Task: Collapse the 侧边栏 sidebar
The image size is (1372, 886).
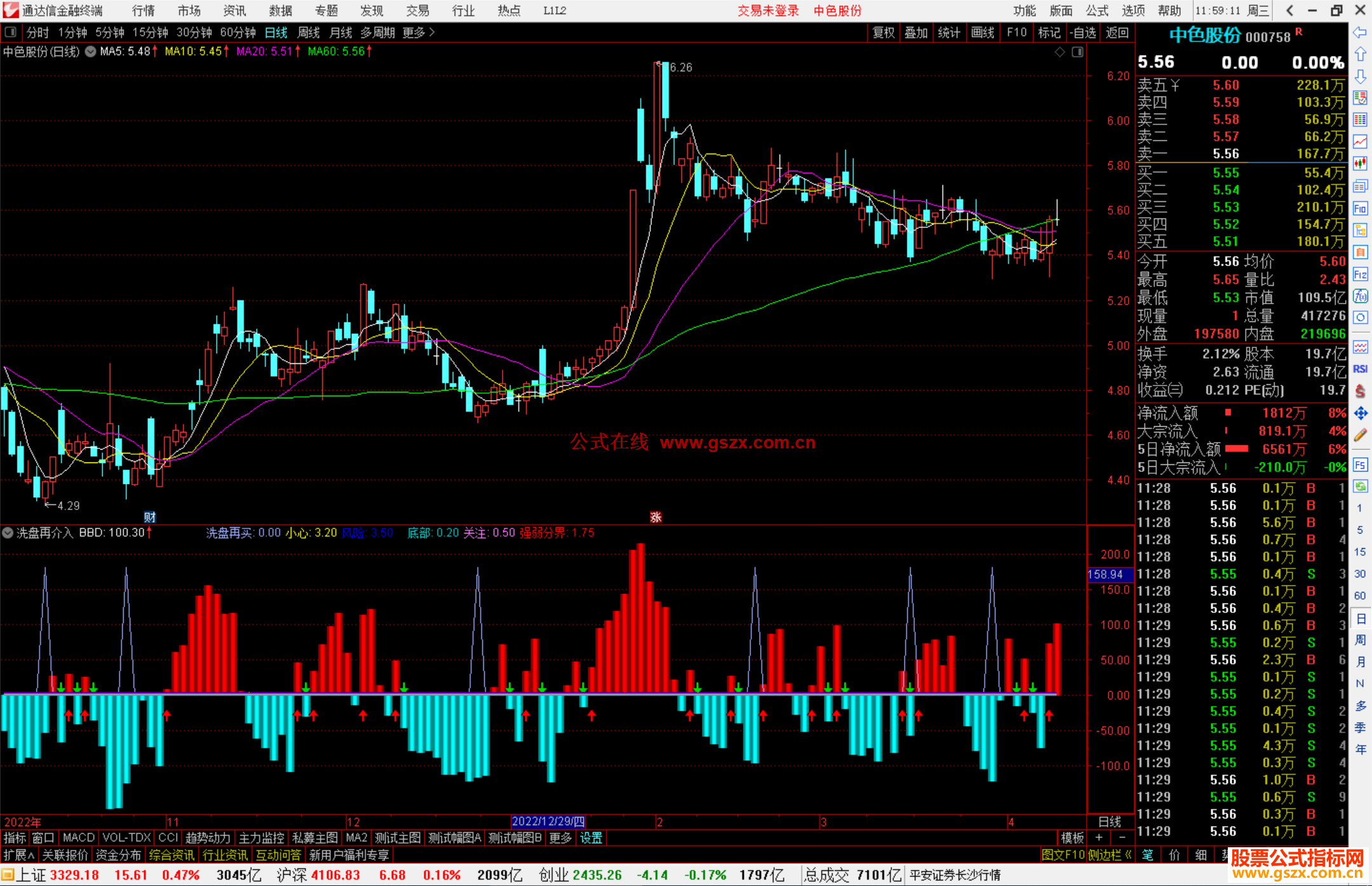Action: (1110, 855)
